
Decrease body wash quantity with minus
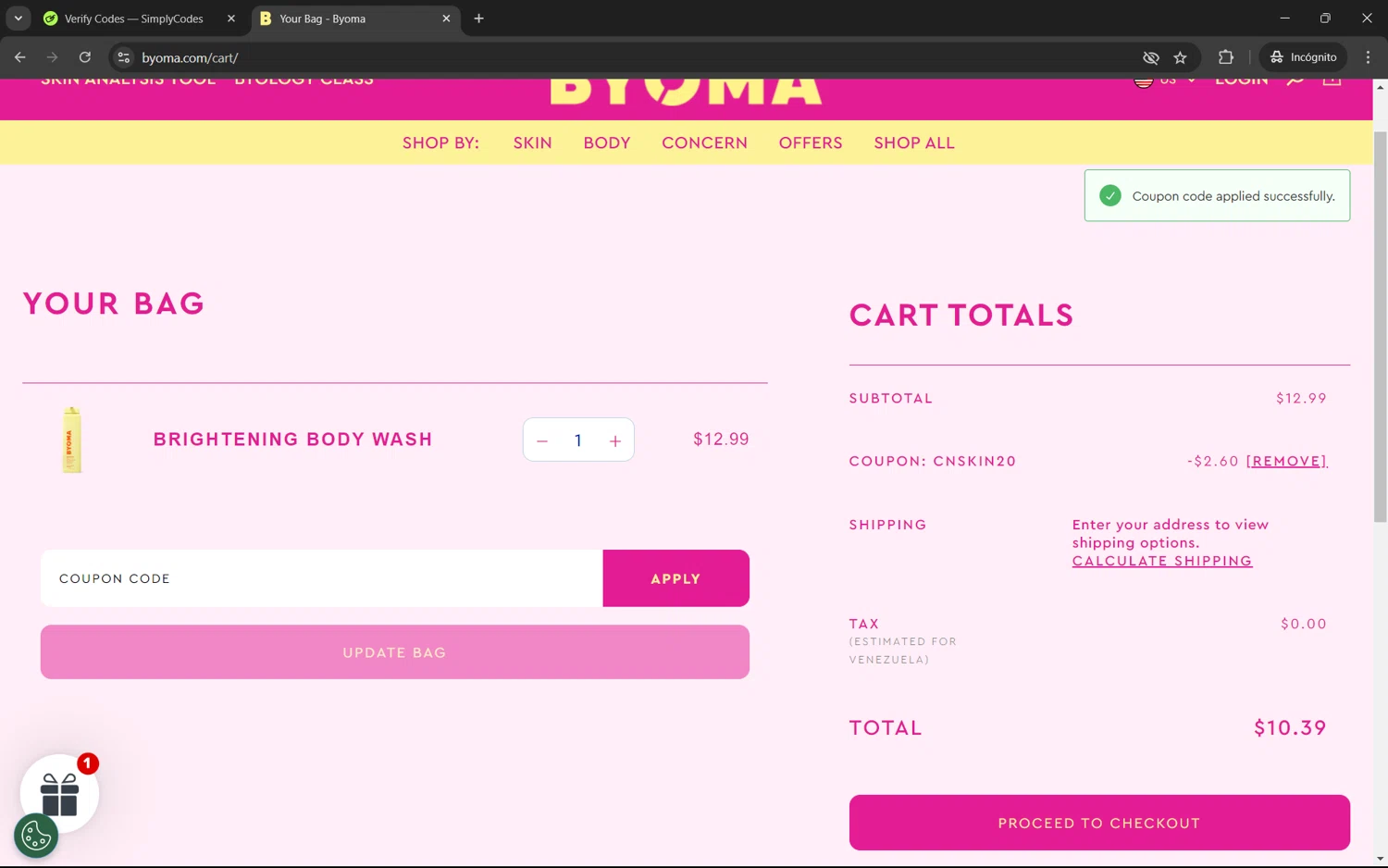tap(542, 441)
